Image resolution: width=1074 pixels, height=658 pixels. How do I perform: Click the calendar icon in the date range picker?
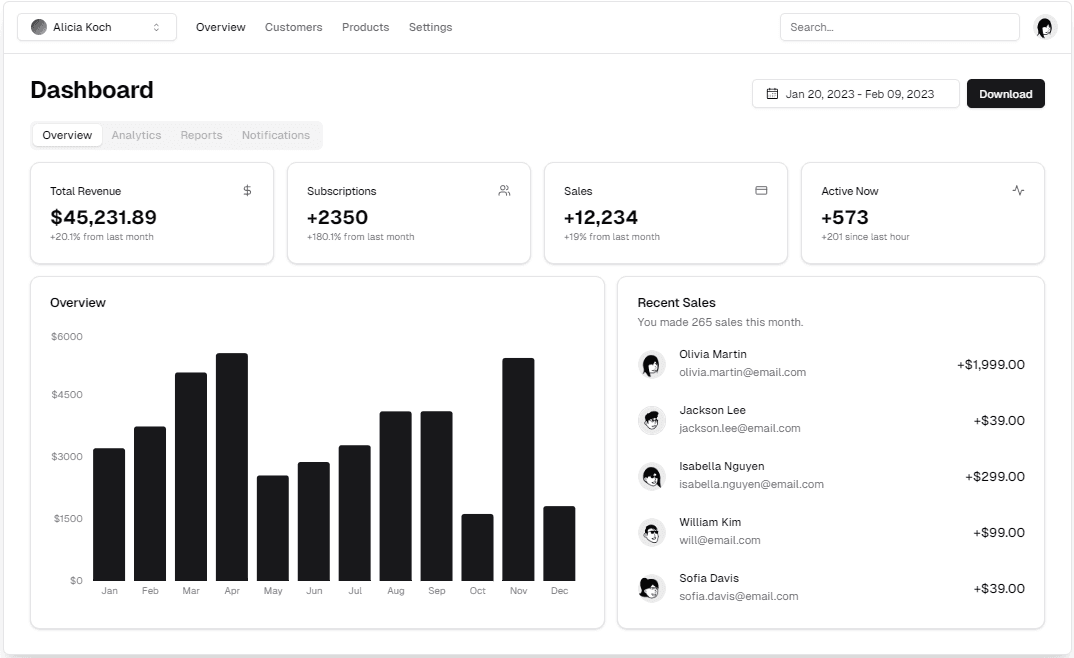point(771,92)
